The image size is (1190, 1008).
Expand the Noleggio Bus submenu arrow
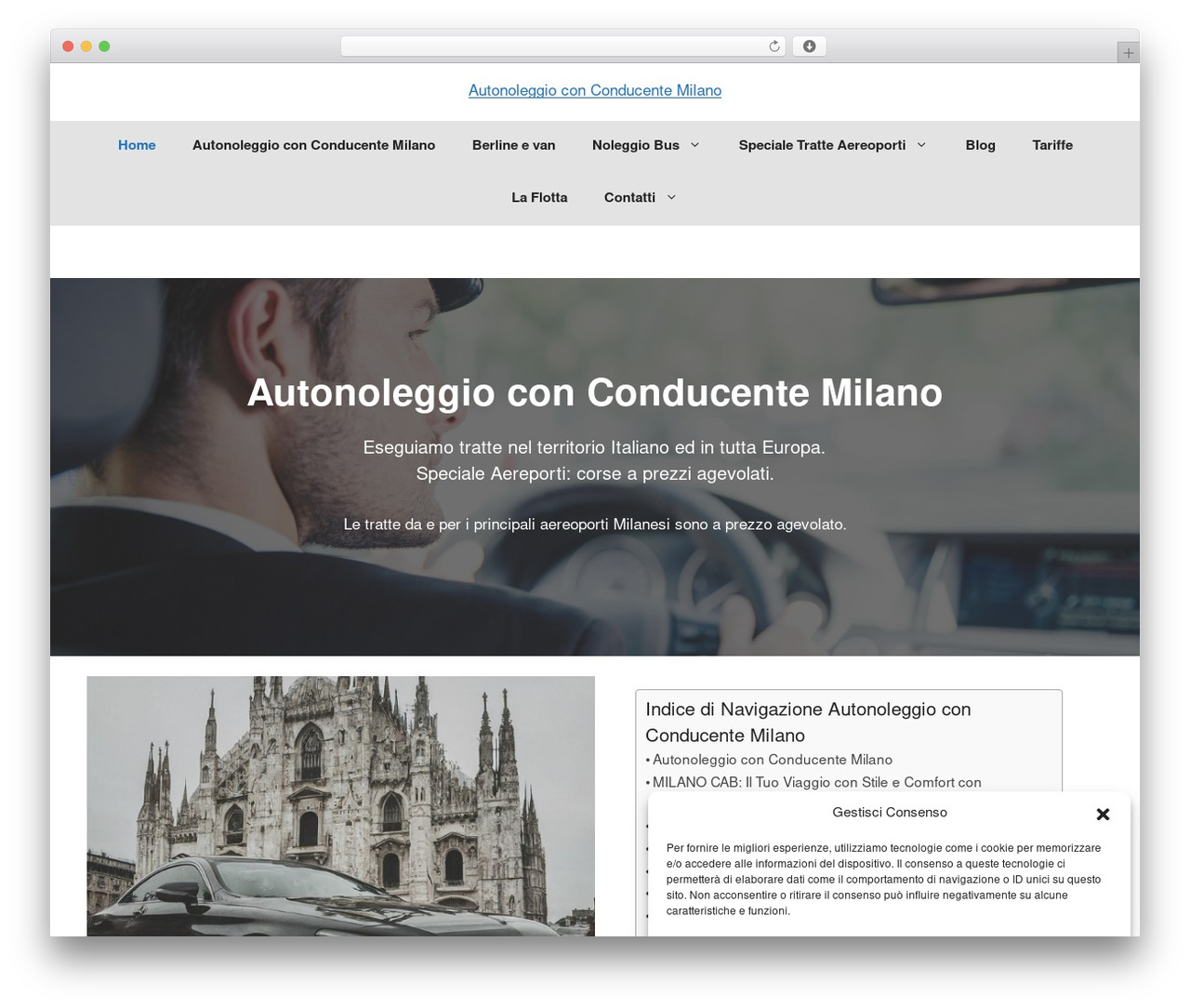pos(694,145)
